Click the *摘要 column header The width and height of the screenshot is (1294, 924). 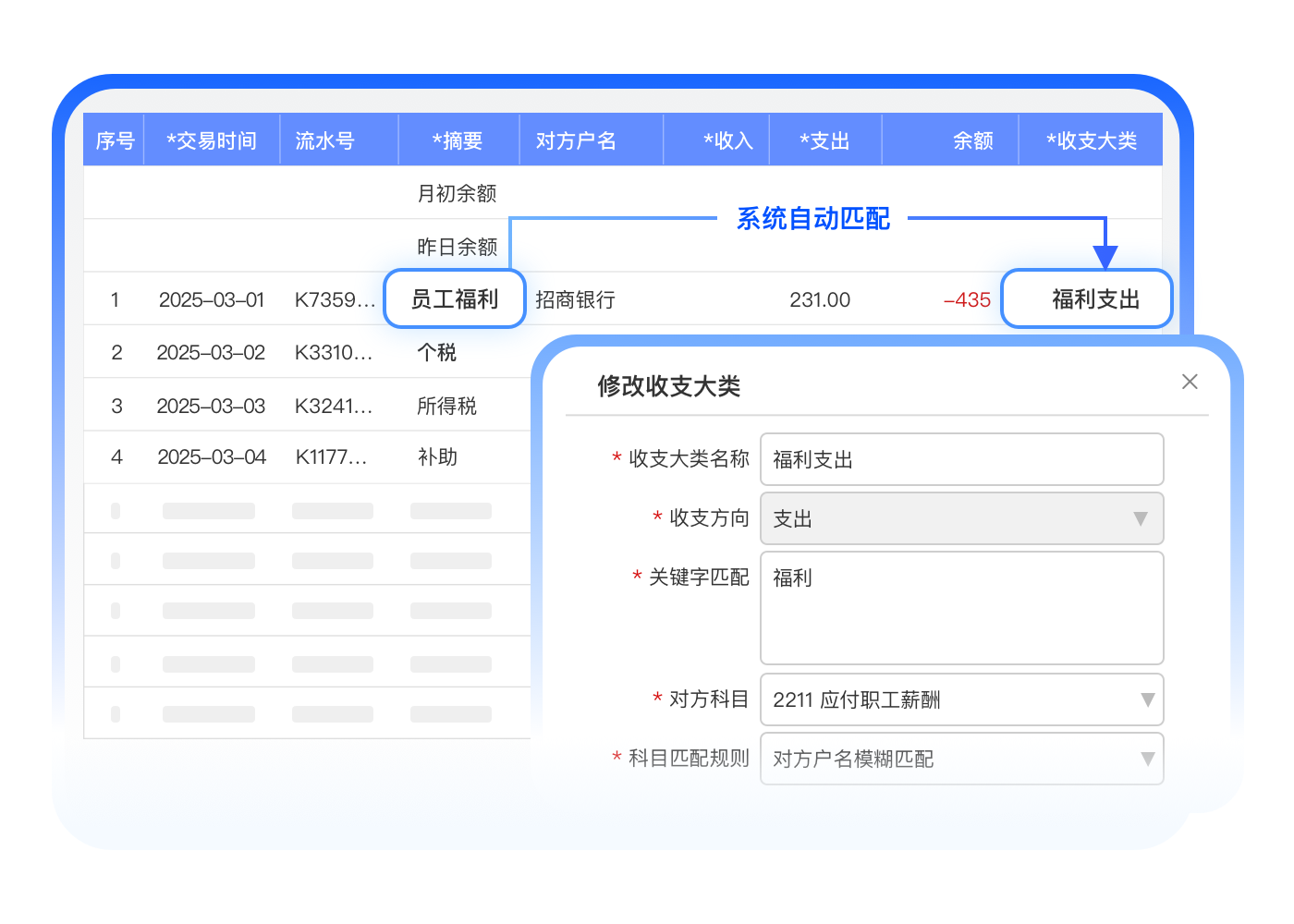click(x=458, y=140)
